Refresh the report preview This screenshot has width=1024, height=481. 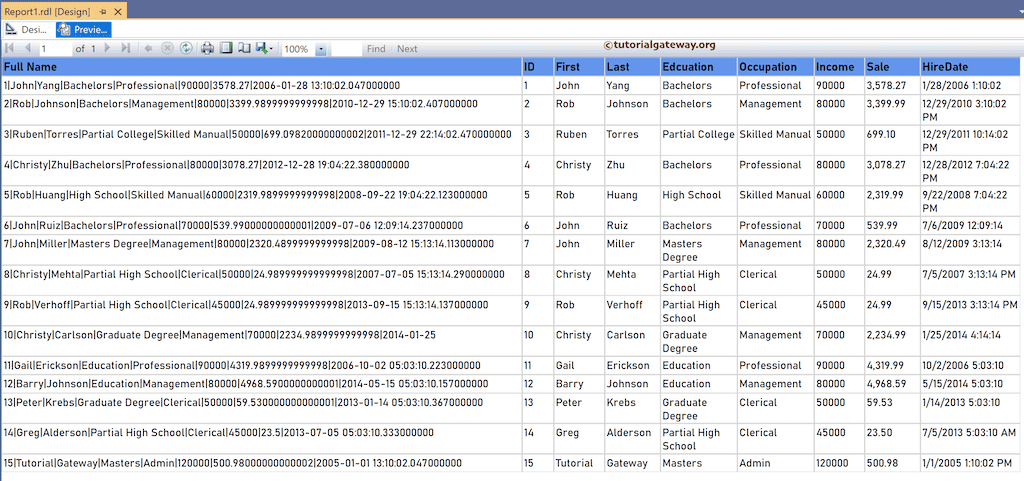click(x=185, y=48)
